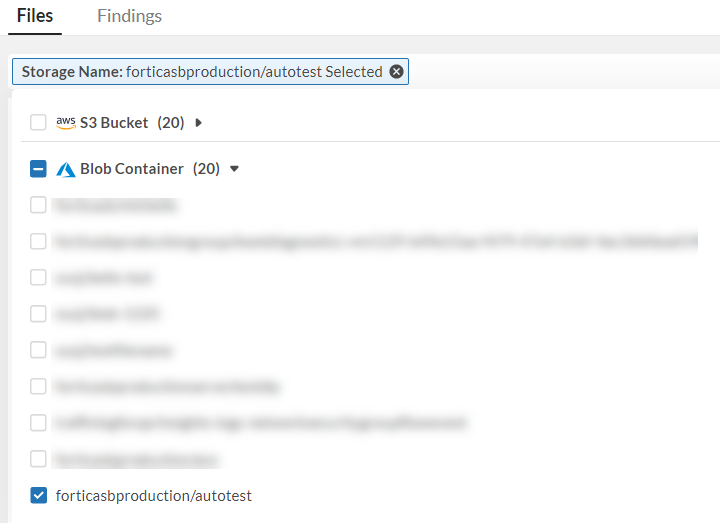Check the third blurred Blob Container item
This screenshot has width=720, height=523.
coord(38,277)
